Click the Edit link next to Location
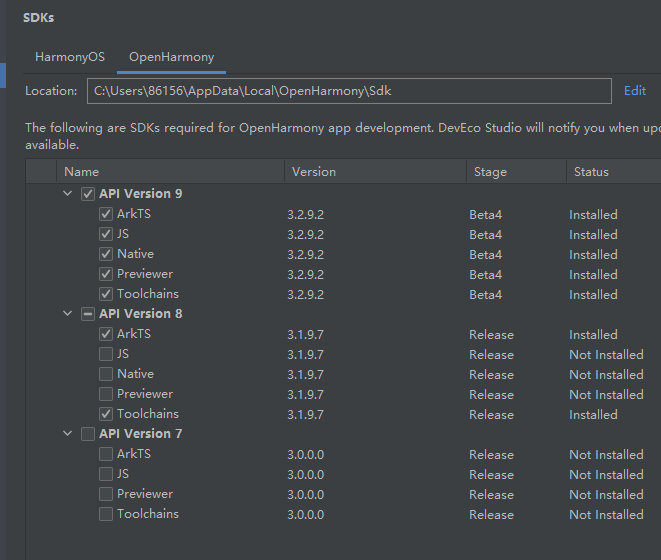The height and width of the screenshot is (560, 661). [634, 91]
